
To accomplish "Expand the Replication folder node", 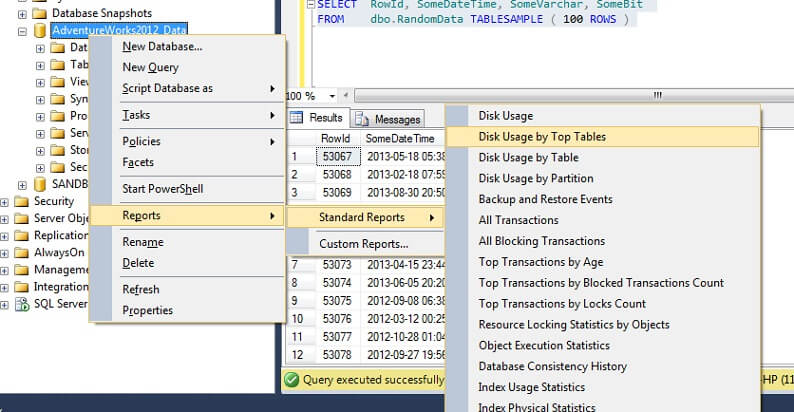I will [x=4, y=236].
